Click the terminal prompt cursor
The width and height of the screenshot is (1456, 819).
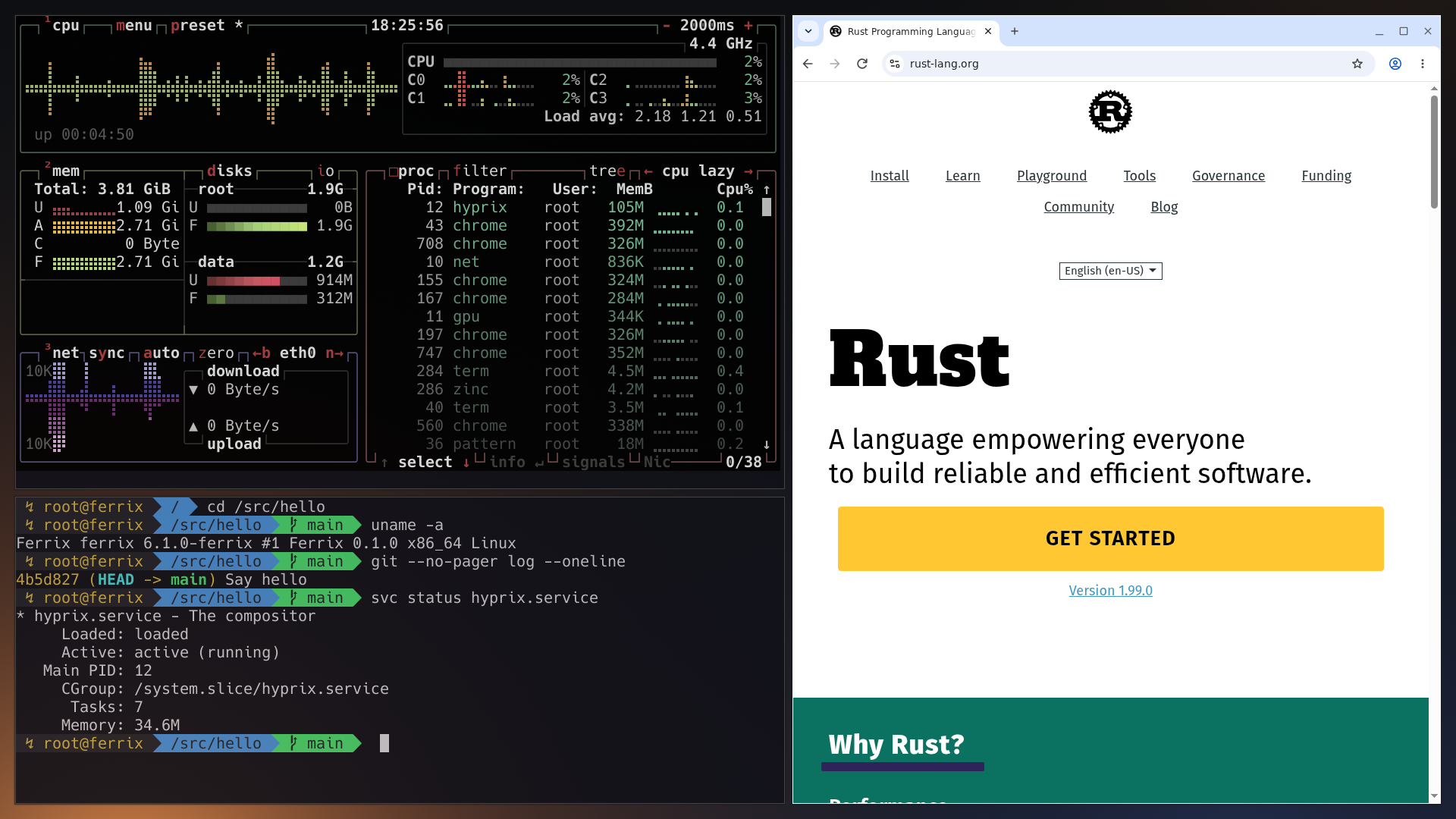tap(384, 744)
